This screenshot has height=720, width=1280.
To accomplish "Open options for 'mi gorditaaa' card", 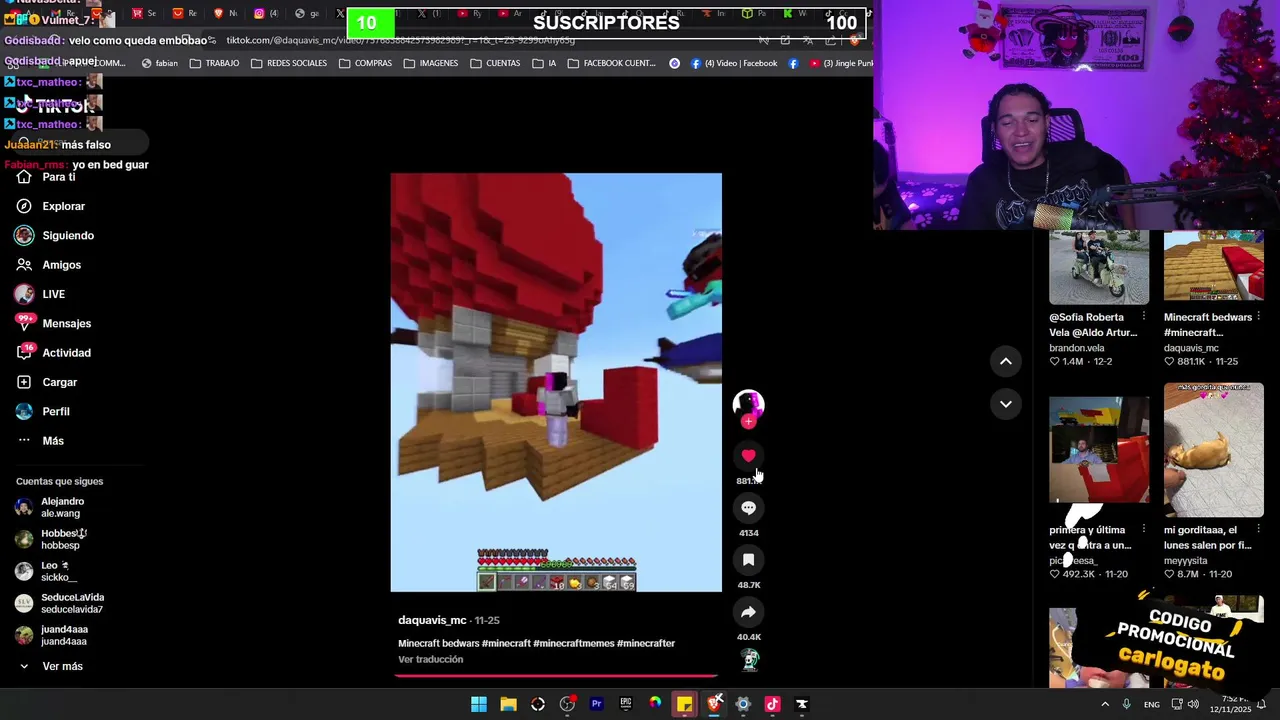I will pos(1258,530).
